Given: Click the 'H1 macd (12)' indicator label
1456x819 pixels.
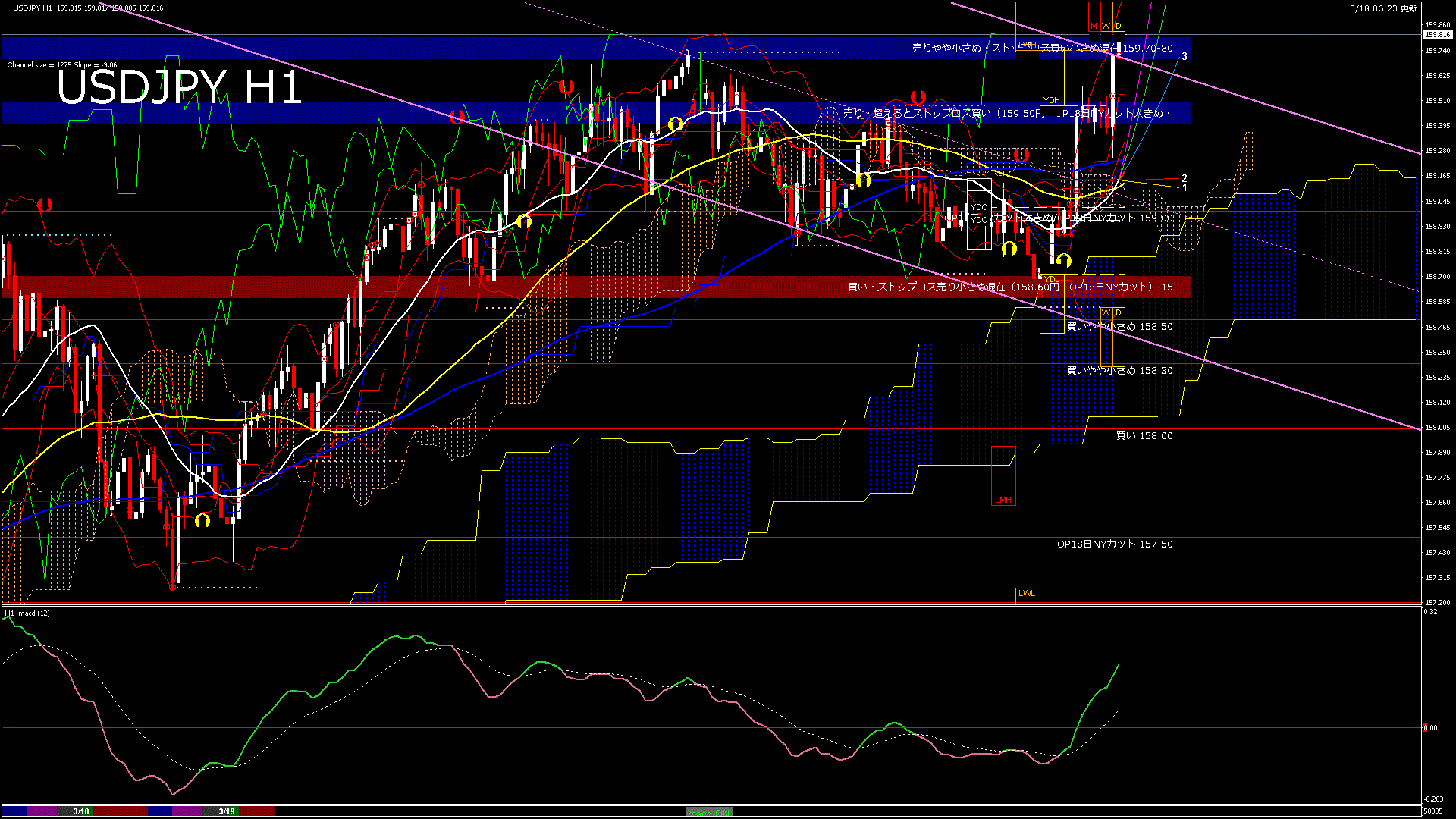Looking at the screenshot, I should pyautogui.click(x=27, y=613).
